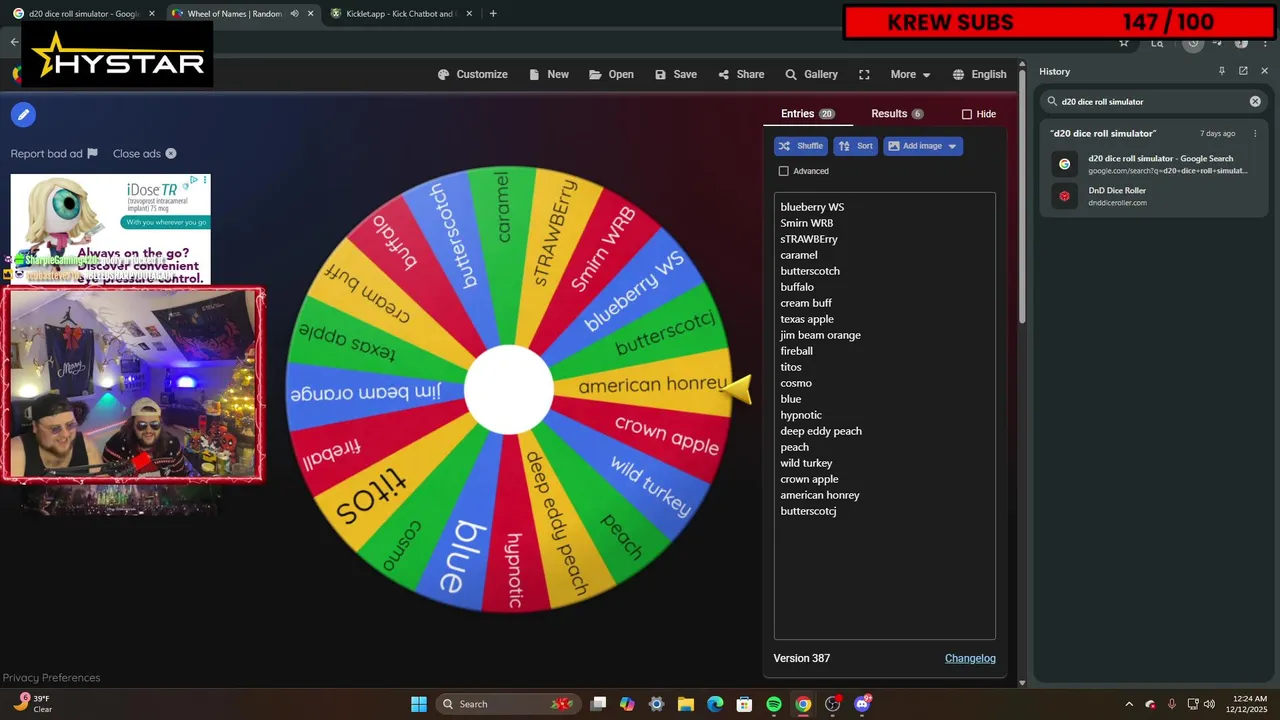Create a New wheel
This screenshot has width=1280, height=720.
548,74
